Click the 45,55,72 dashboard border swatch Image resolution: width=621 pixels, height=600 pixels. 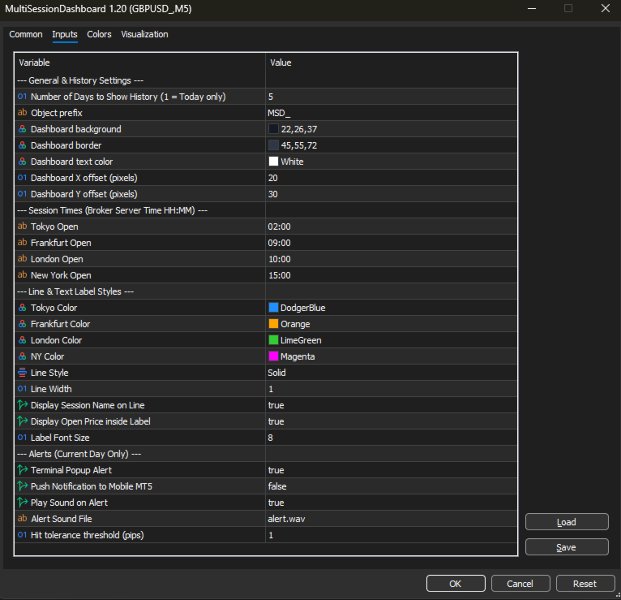273,145
